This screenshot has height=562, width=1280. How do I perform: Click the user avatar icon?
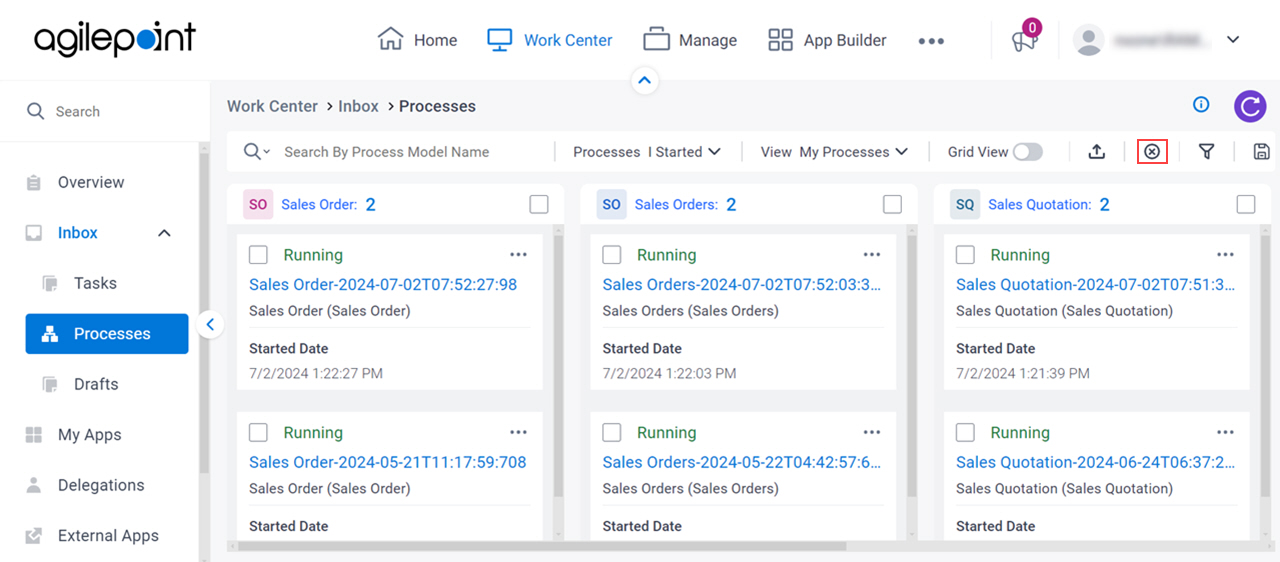pyautogui.click(x=1088, y=40)
